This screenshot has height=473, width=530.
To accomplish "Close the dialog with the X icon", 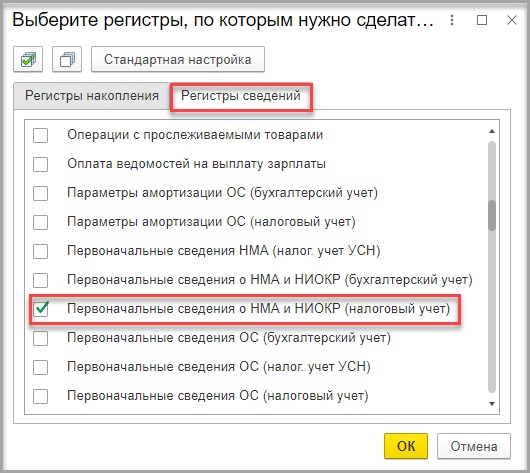I will 512,20.
